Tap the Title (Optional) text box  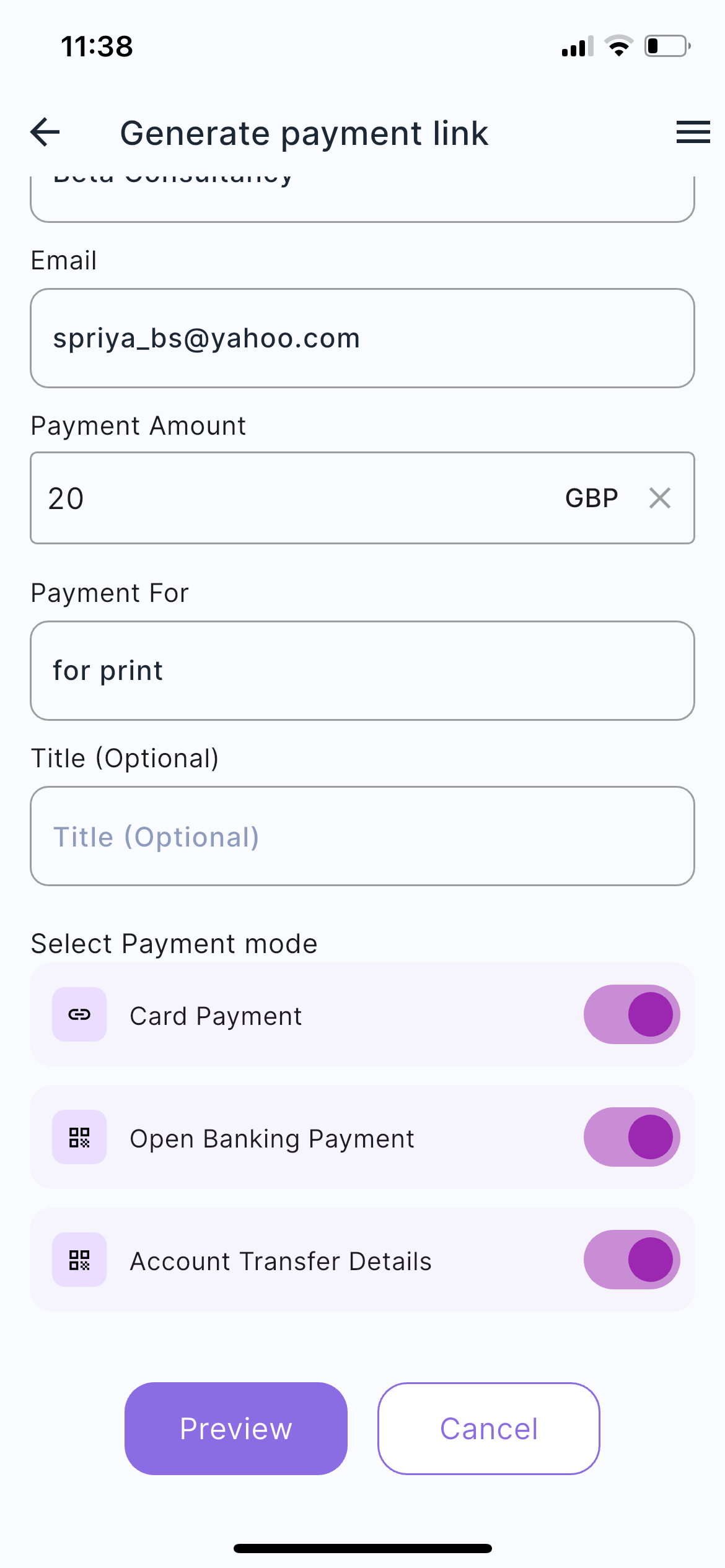[362, 836]
